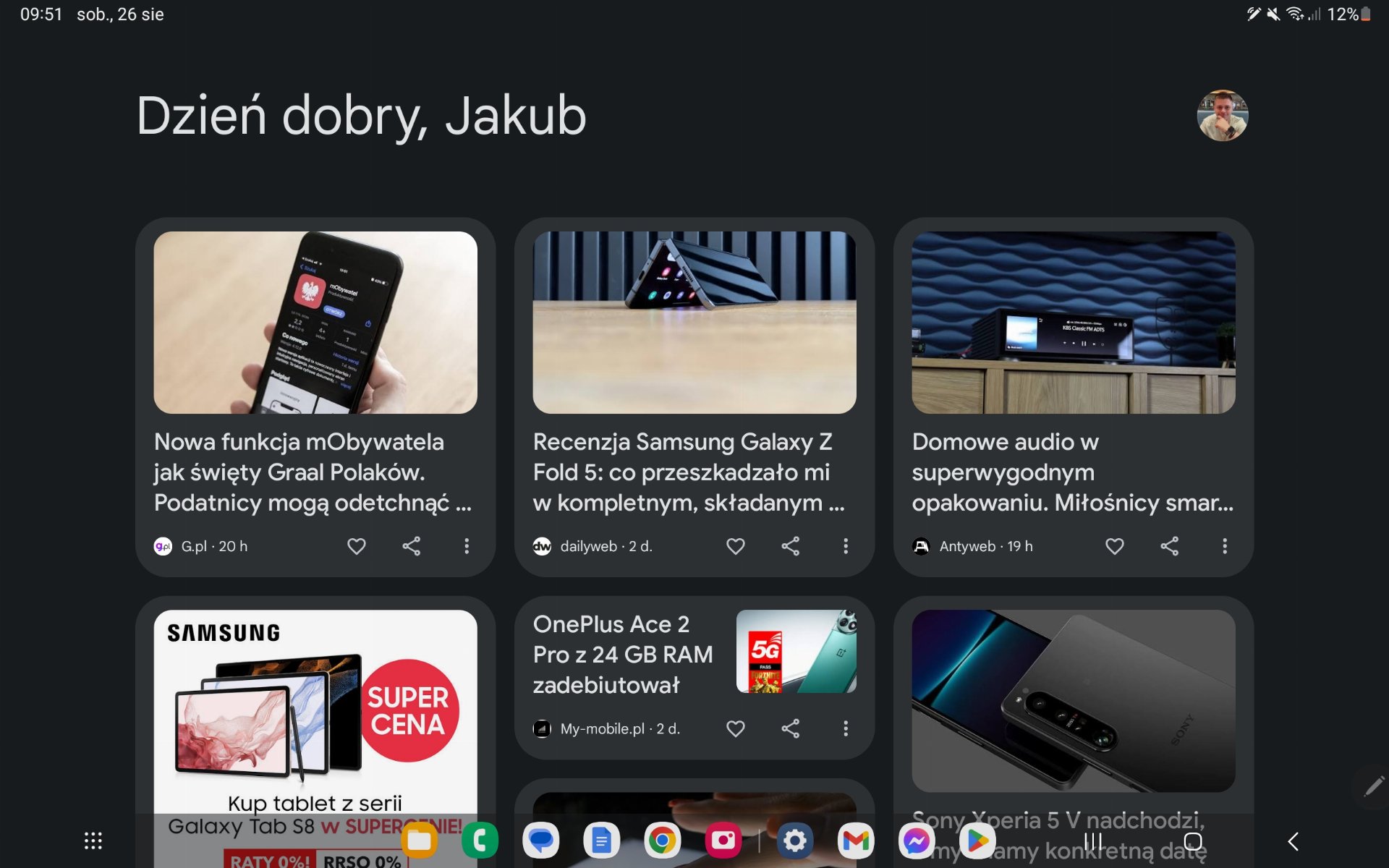The width and height of the screenshot is (1389, 868).
Task: Open the mObywatel phone thumbnail
Action: point(315,323)
